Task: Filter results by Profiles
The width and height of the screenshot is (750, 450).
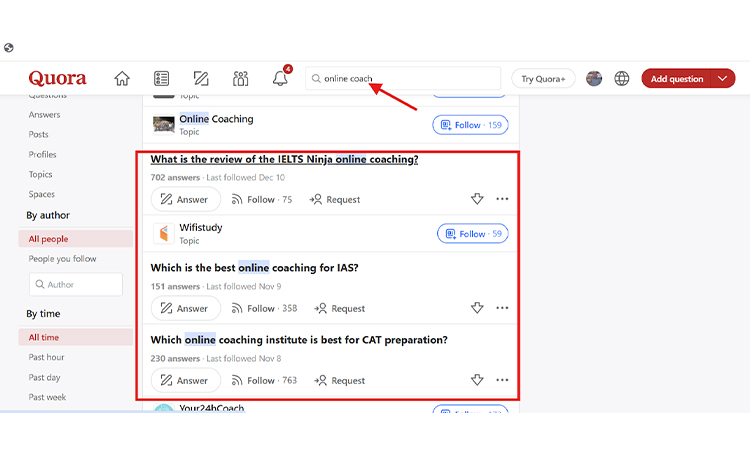Action: point(43,154)
